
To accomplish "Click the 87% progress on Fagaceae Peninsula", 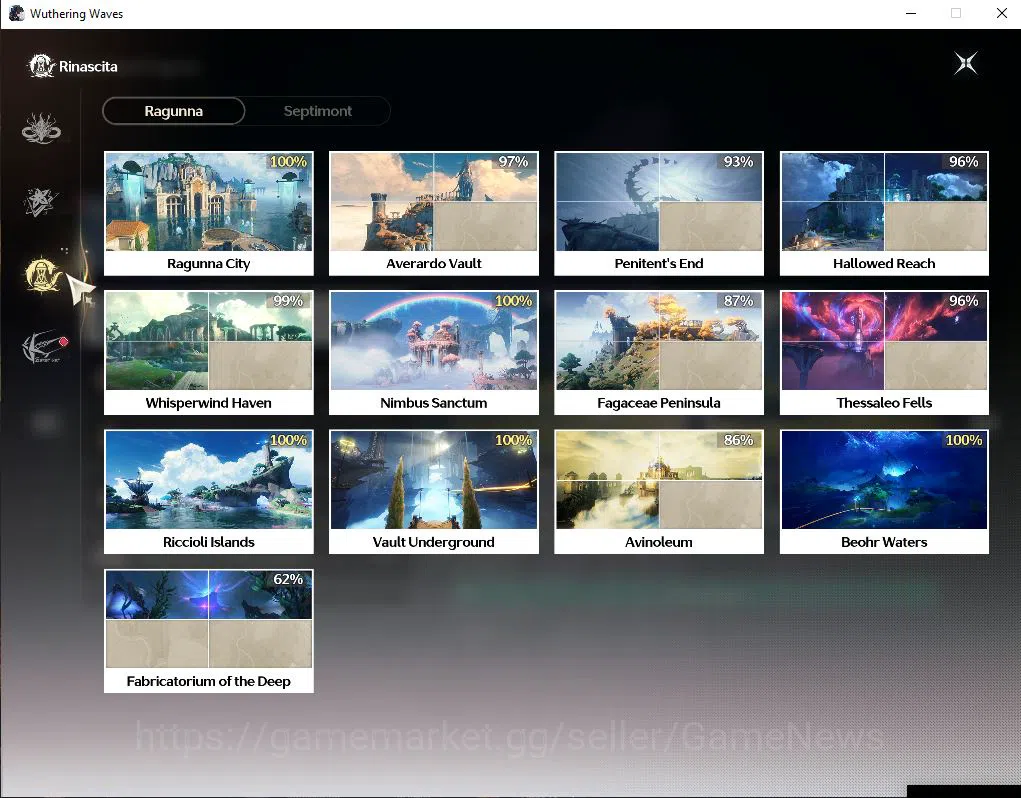I will coord(738,301).
